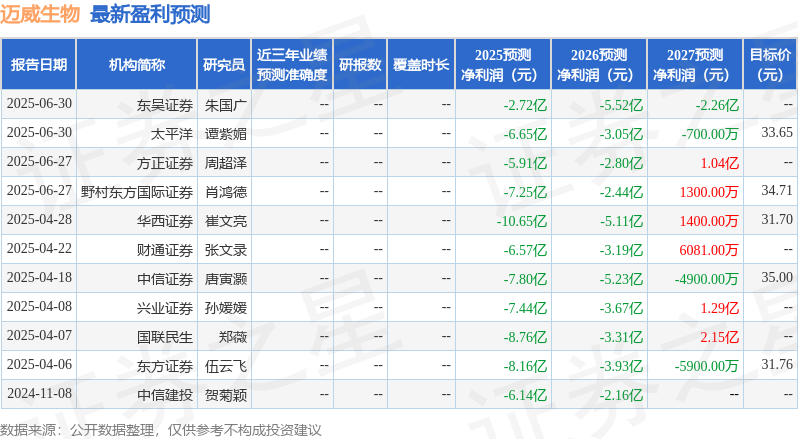
Task: Click analyst name 崔文亮
Action: pos(226,221)
